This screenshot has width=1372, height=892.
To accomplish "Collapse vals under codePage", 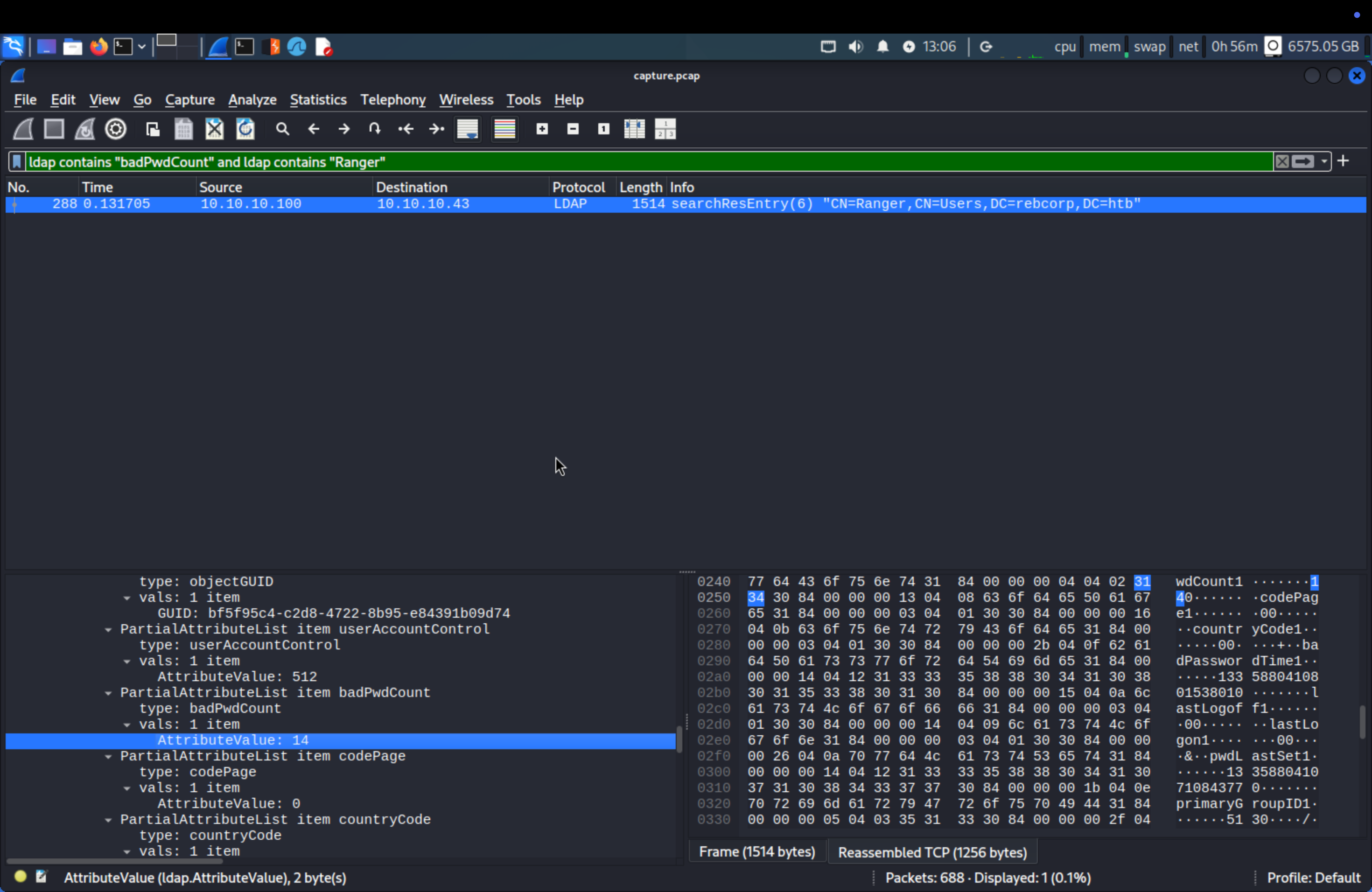I will point(127,788).
